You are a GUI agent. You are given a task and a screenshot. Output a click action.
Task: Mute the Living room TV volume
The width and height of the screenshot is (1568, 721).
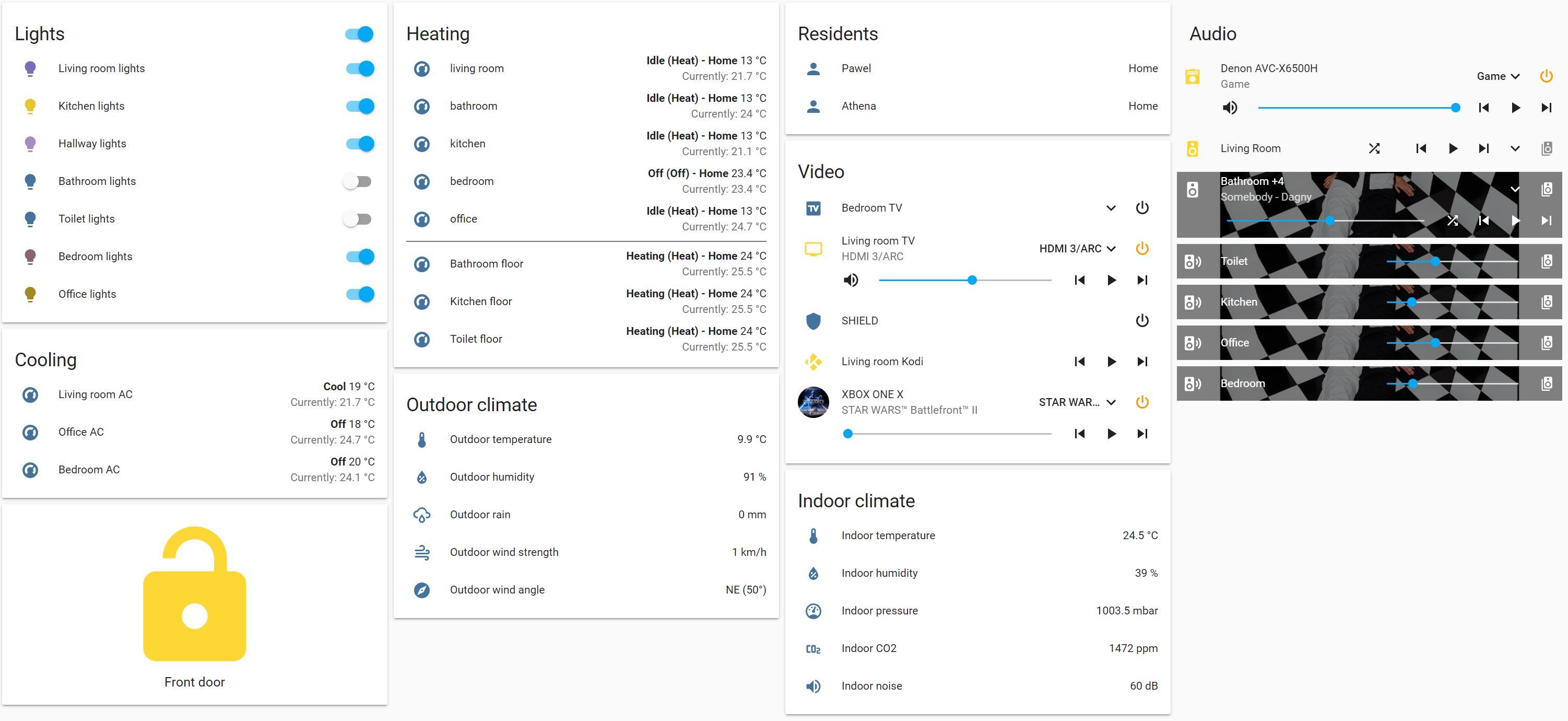tap(851, 280)
